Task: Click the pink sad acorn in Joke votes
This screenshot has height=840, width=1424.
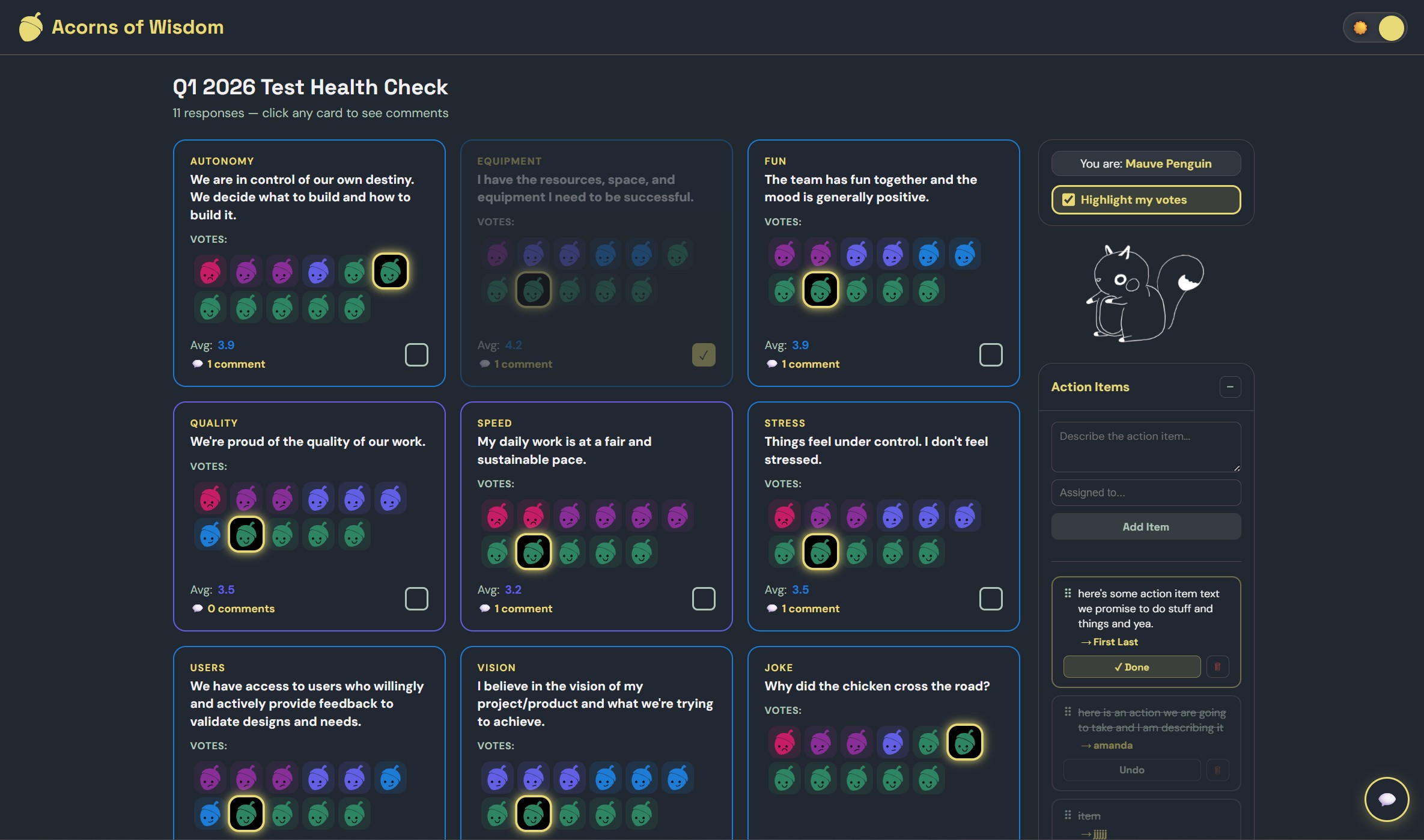Action: [x=784, y=742]
